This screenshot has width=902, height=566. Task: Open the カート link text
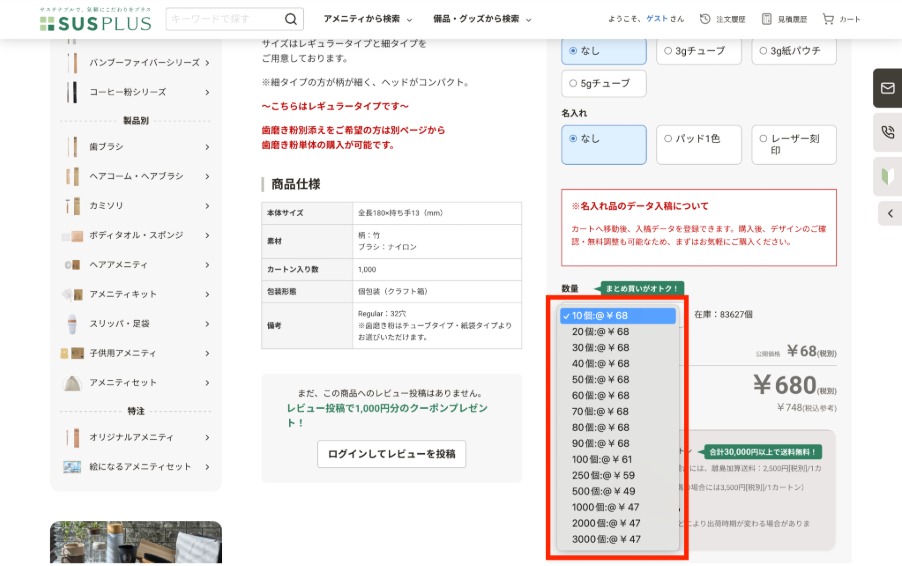point(850,20)
